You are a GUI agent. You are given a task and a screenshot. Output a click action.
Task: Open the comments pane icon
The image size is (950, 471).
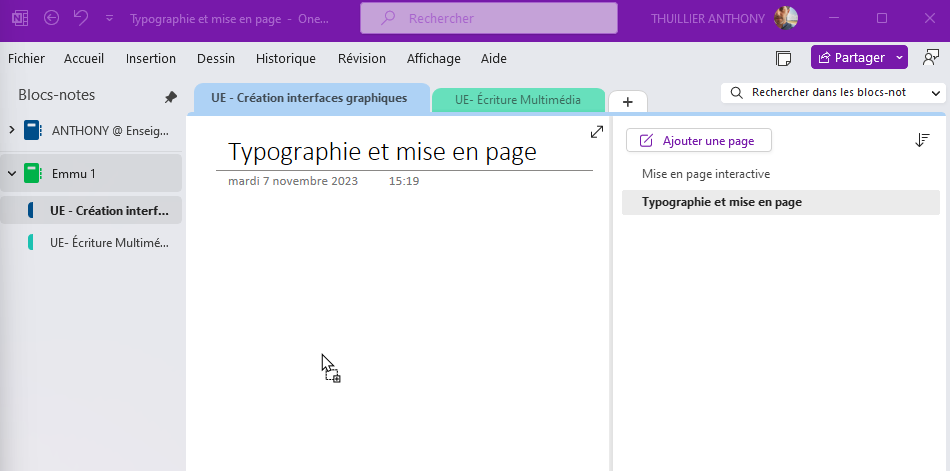[931, 58]
